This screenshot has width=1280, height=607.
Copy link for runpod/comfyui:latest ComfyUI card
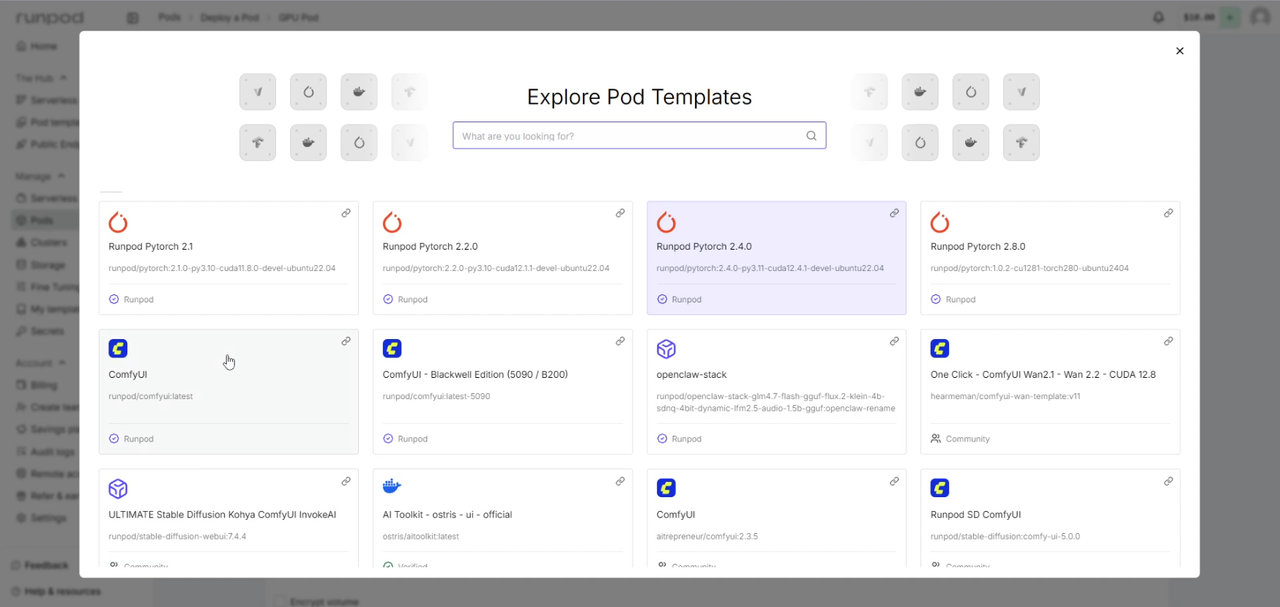pos(346,341)
